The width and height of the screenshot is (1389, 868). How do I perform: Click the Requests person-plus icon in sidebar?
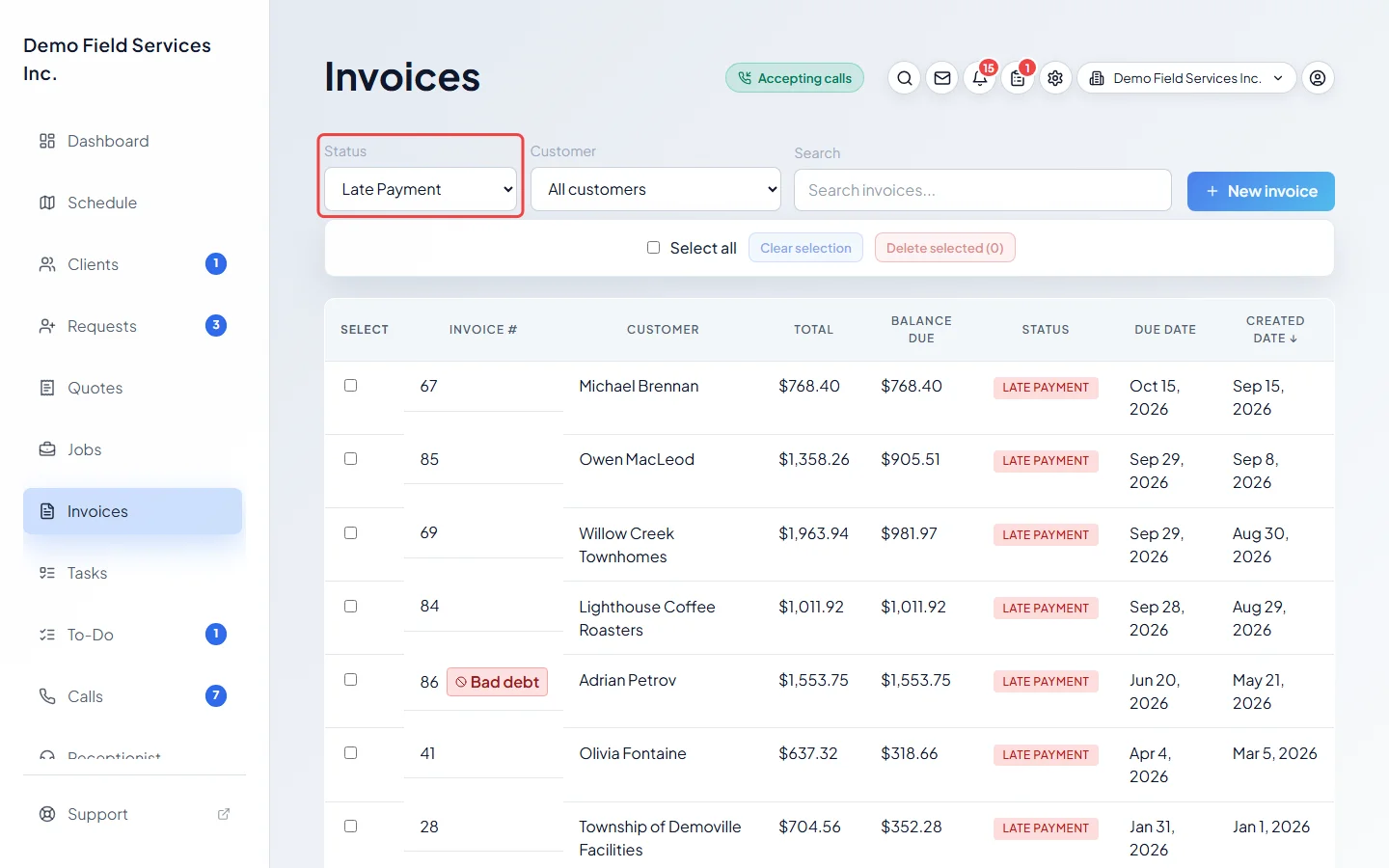tap(47, 326)
